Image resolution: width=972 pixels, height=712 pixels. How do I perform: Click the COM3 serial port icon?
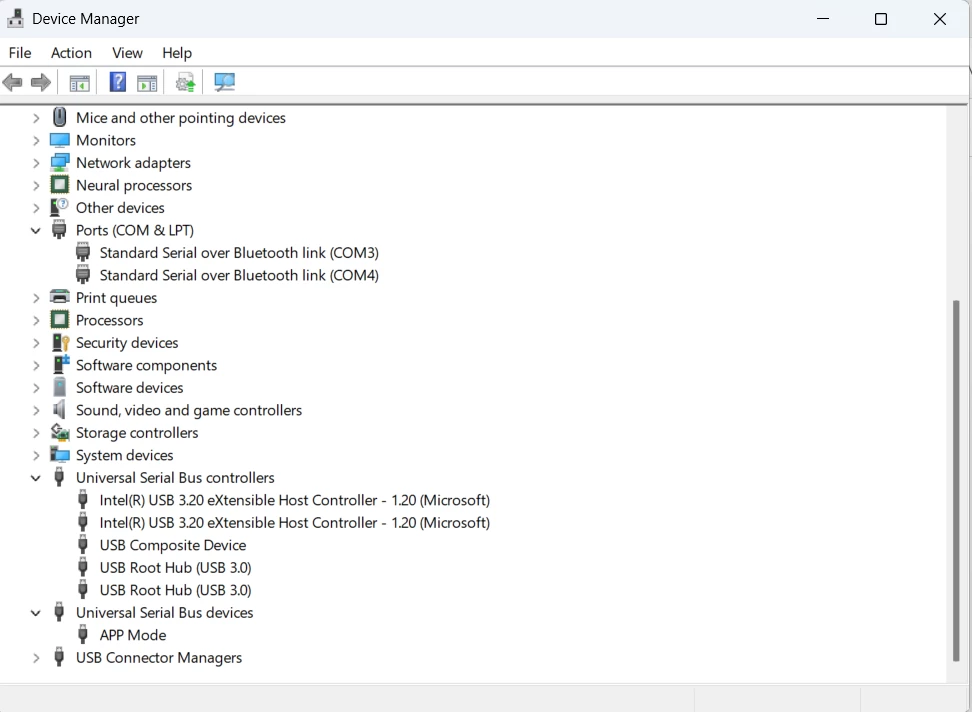[x=82, y=252]
